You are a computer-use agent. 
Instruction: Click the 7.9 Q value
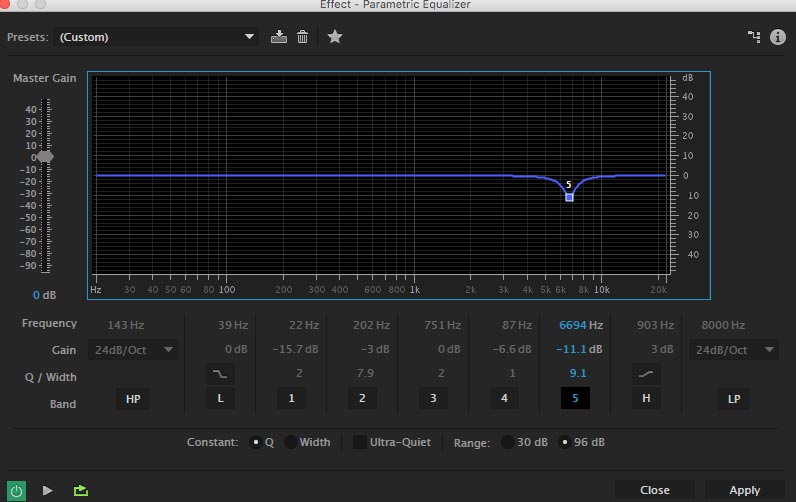click(x=365, y=374)
